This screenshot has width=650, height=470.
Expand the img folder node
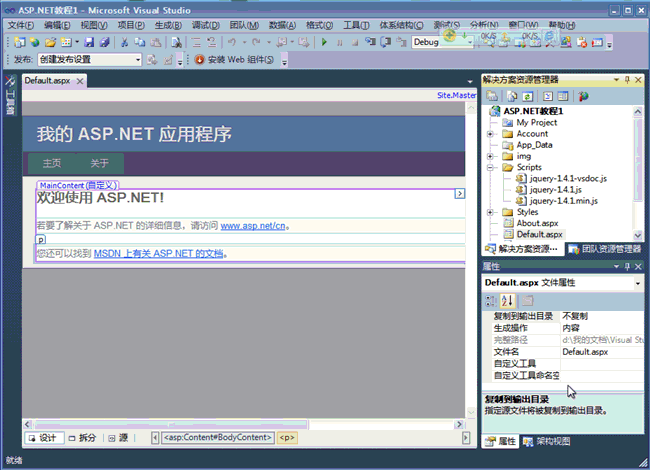[490, 156]
